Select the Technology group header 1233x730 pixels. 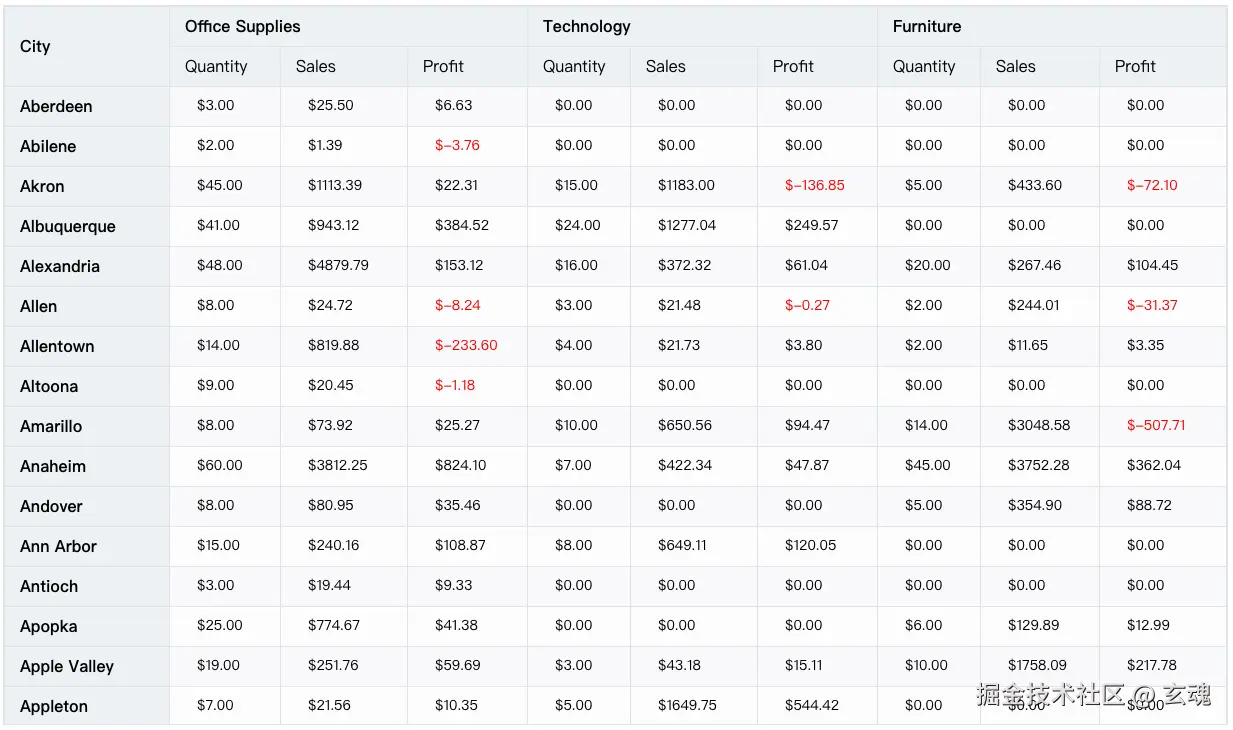(587, 27)
